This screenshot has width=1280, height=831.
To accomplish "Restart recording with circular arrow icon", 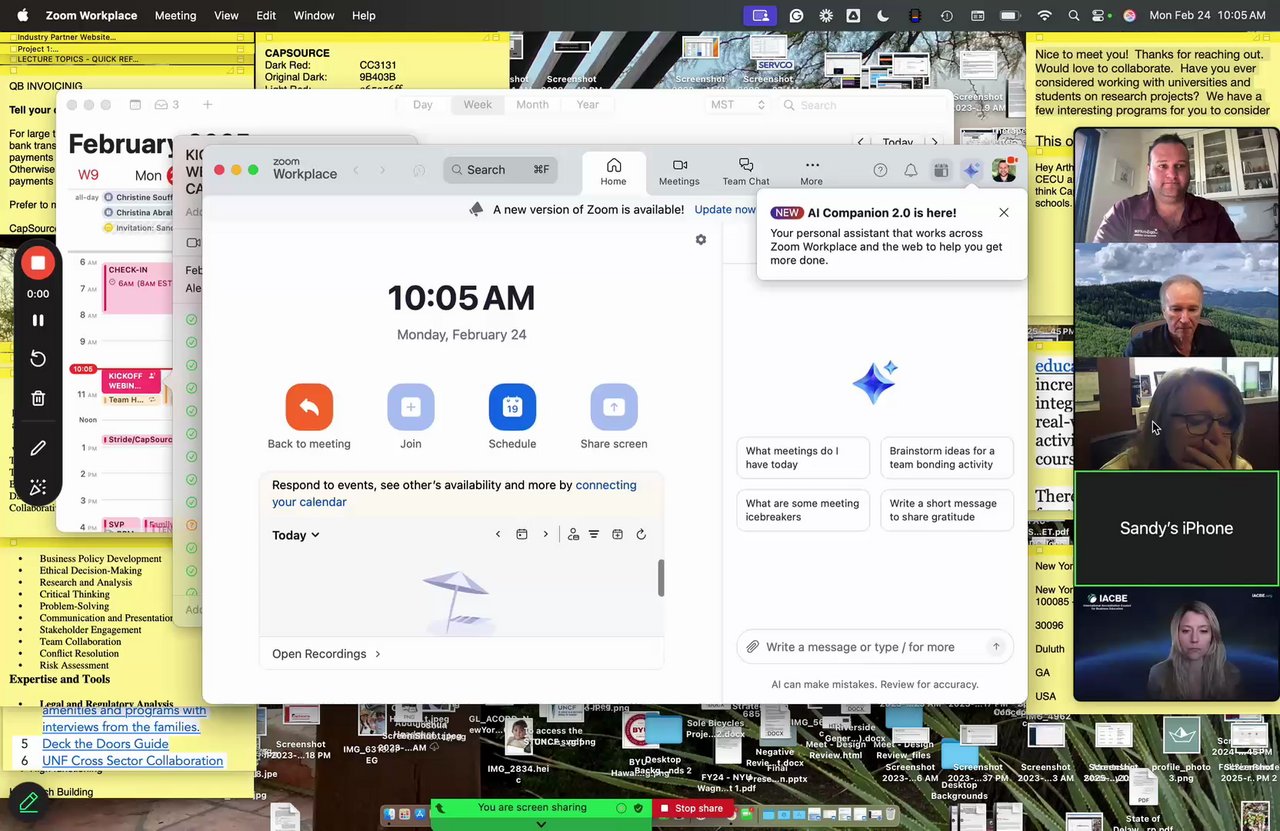I will point(38,359).
